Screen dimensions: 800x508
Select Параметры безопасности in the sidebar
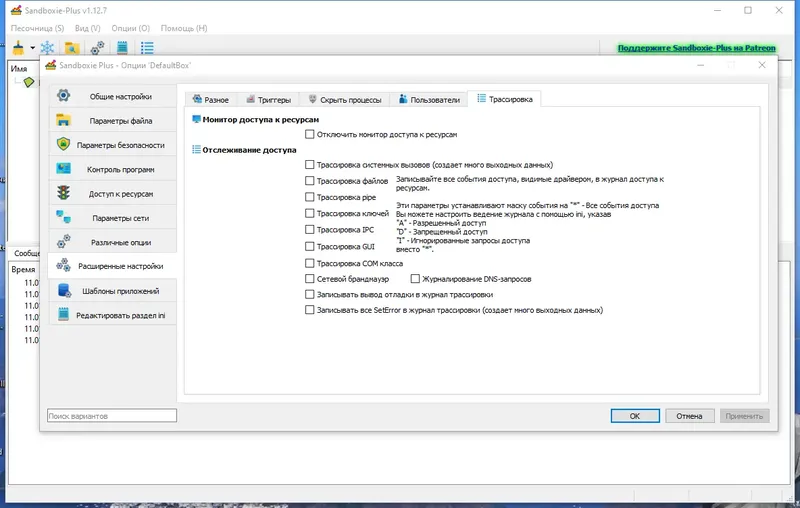(x=113, y=145)
